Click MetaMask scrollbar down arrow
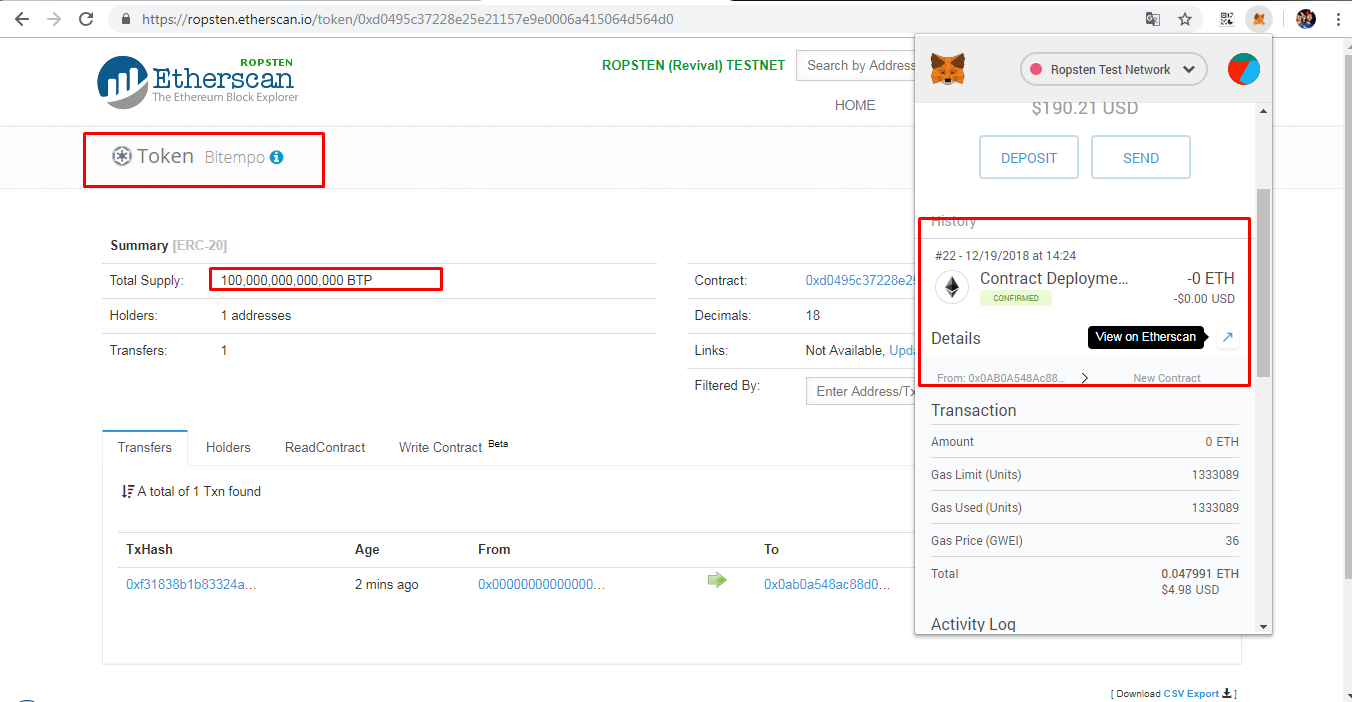Image resolution: width=1352 pixels, height=702 pixels. click(x=1263, y=626)
